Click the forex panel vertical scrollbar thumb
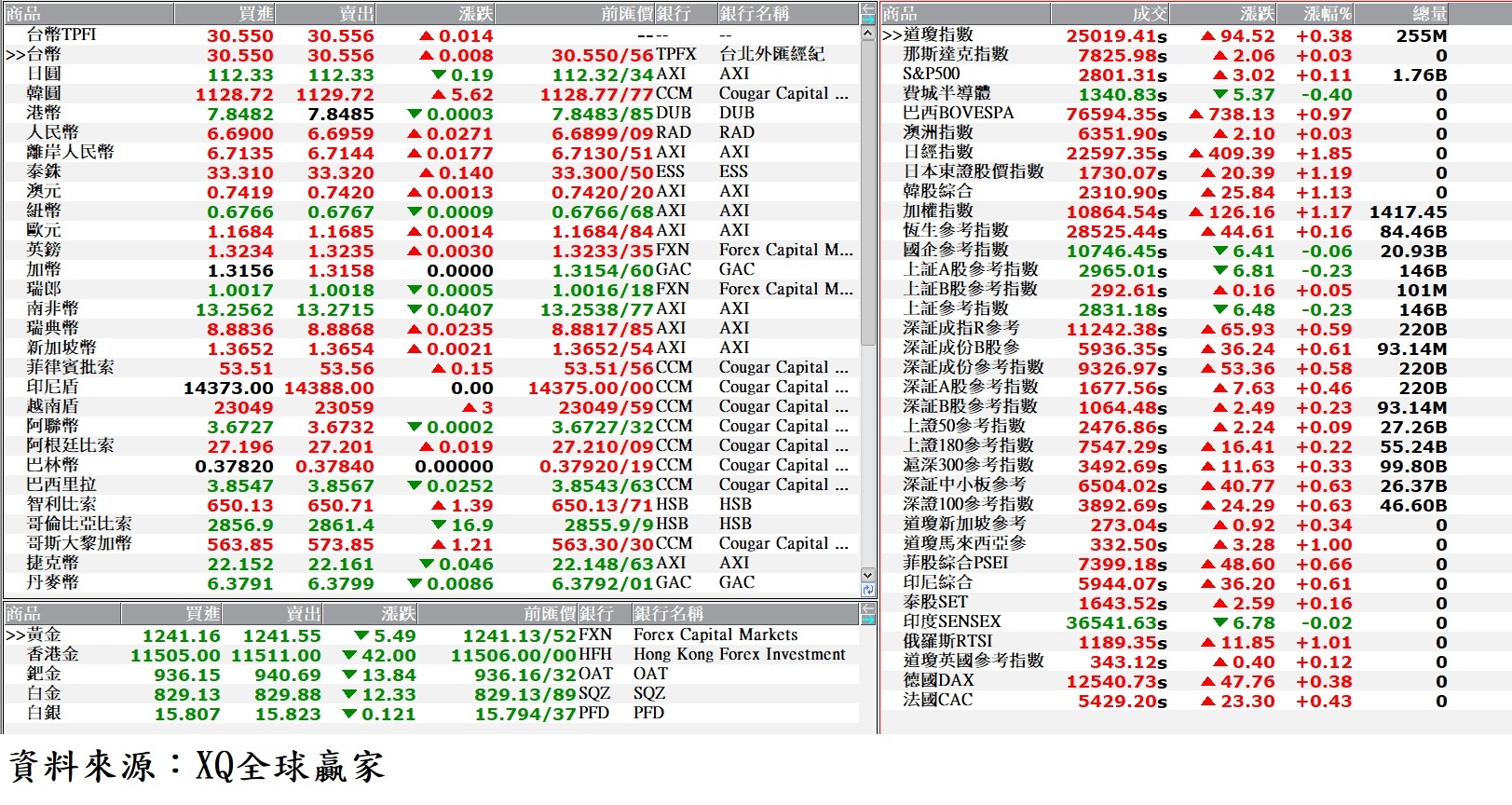Viewport: 1512px width, 805px height. 868,194
